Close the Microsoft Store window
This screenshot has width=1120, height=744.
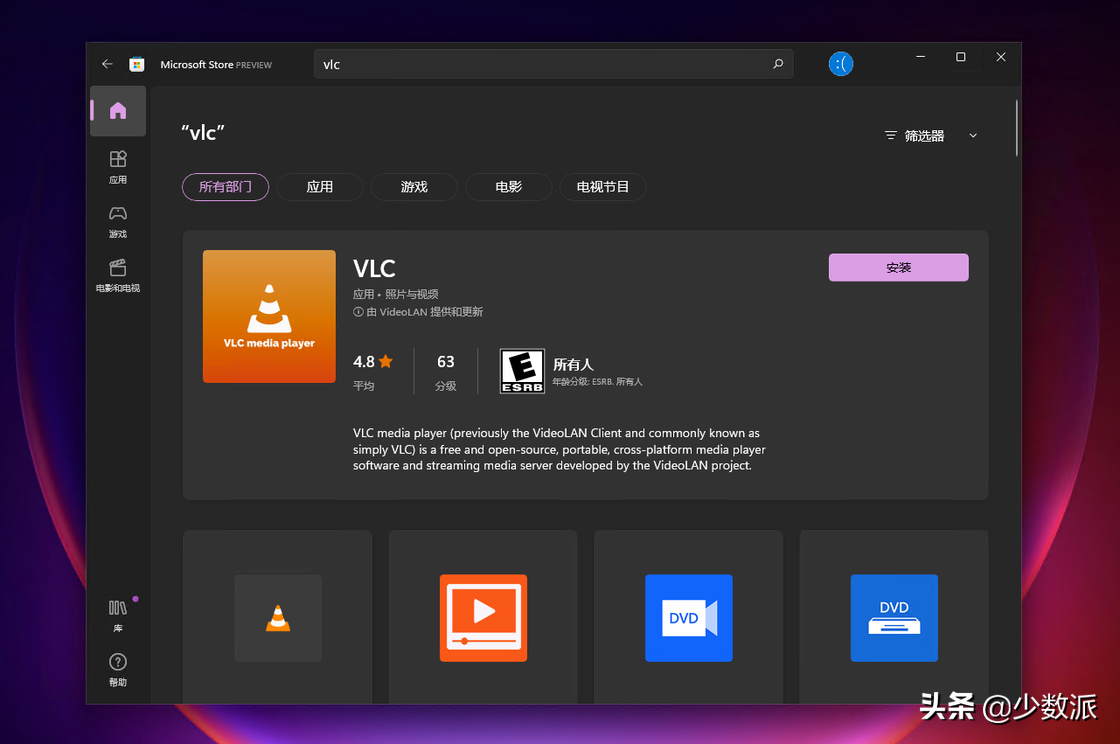(x=1001, y=57)
